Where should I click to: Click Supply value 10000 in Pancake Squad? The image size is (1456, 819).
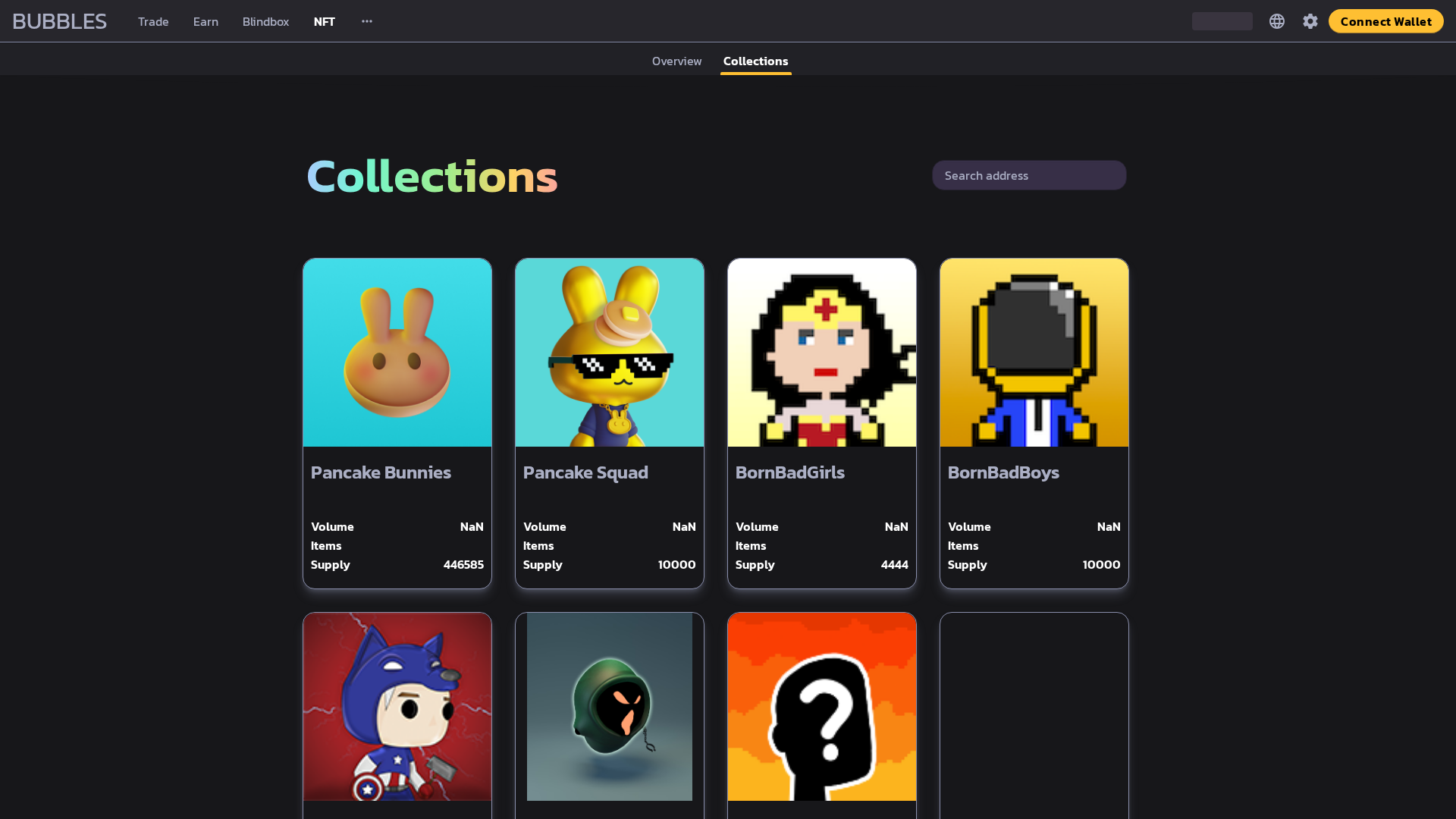pyautogui.click(x=676, y=564)
